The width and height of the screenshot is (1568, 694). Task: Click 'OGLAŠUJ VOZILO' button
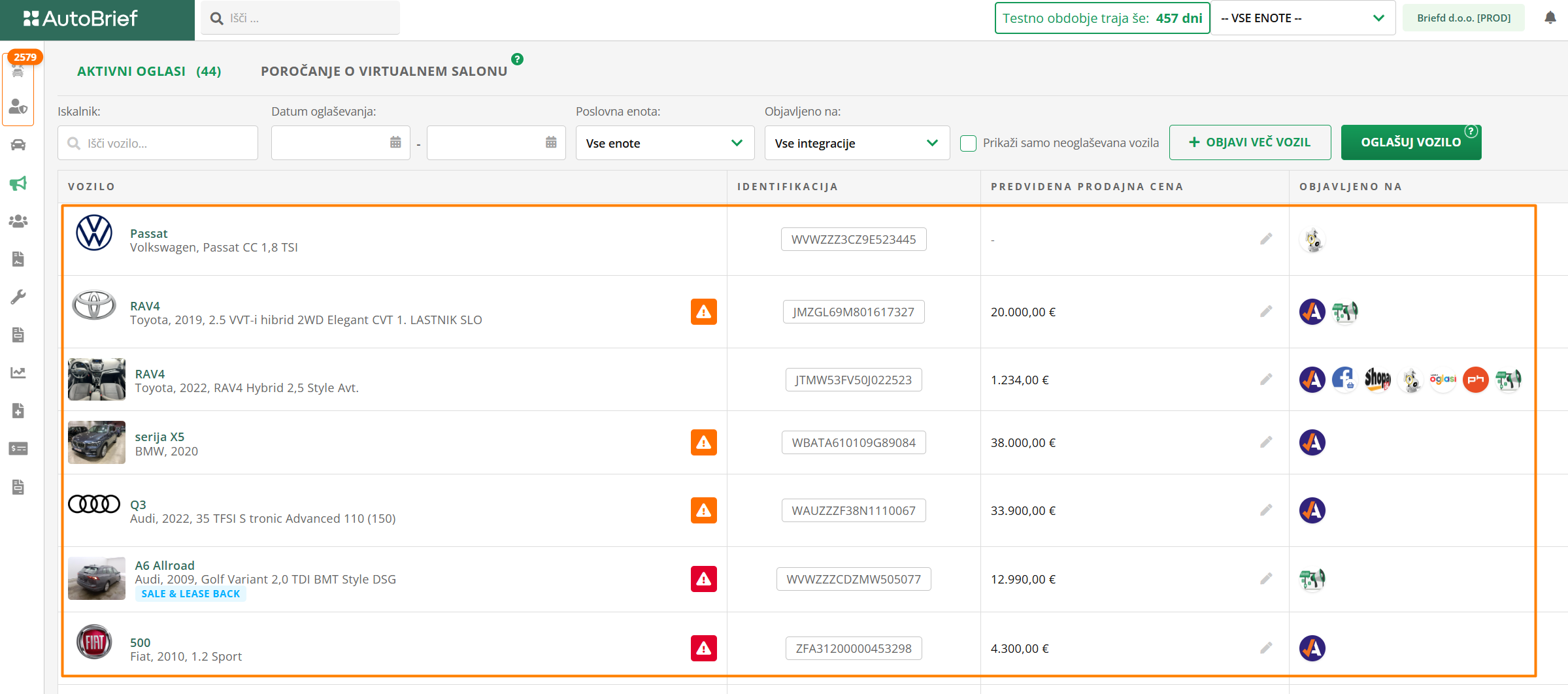(x=1410, y=142)
